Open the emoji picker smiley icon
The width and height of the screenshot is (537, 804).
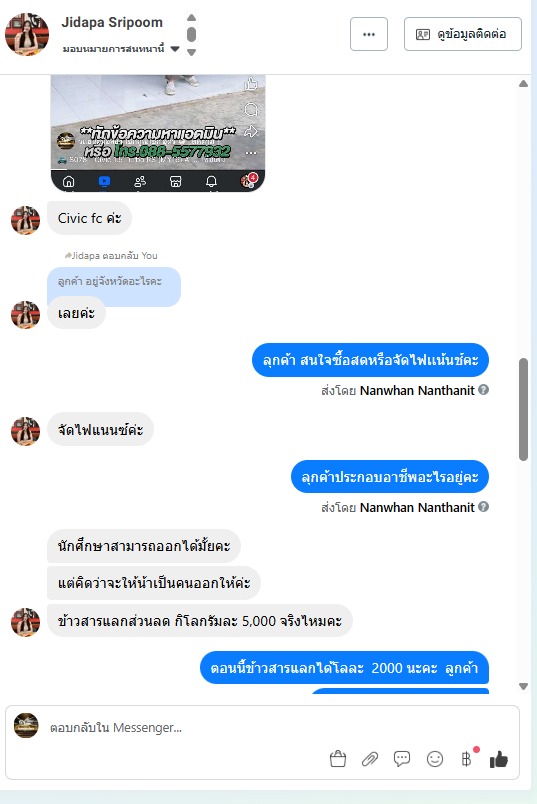click(435, 759)
